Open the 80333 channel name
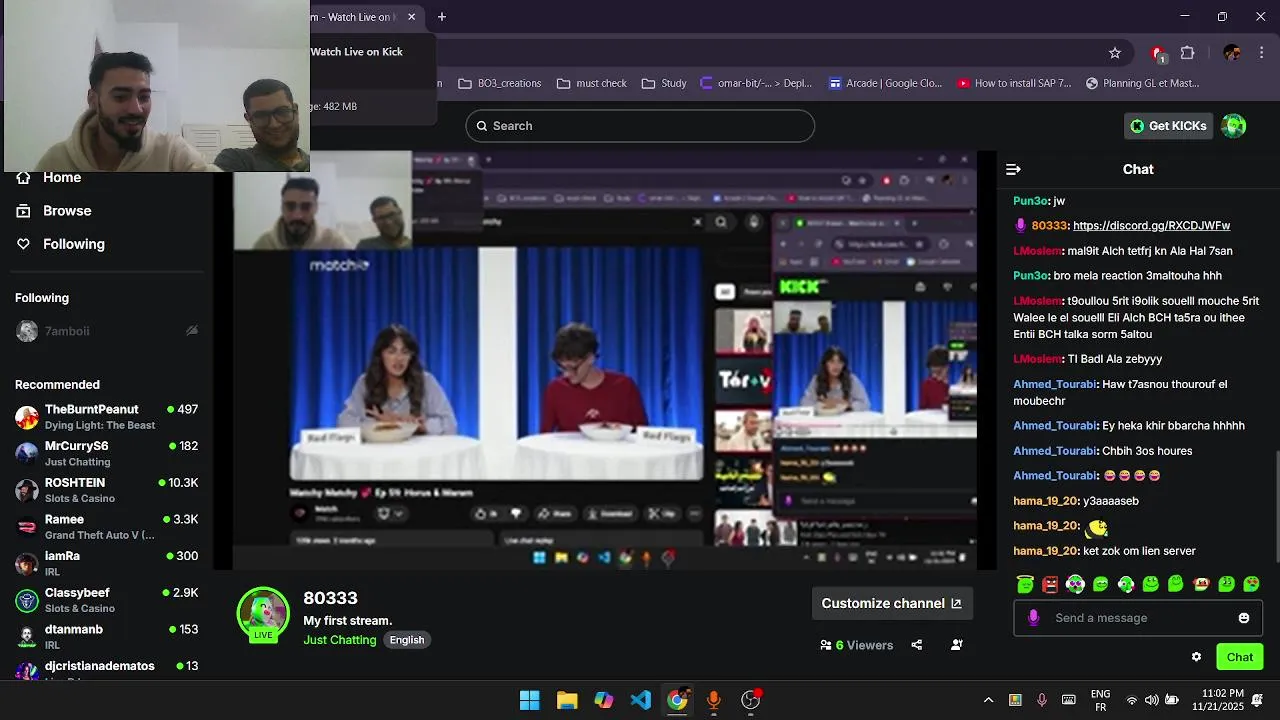The image size is (1280, 720). pos(330,598)
